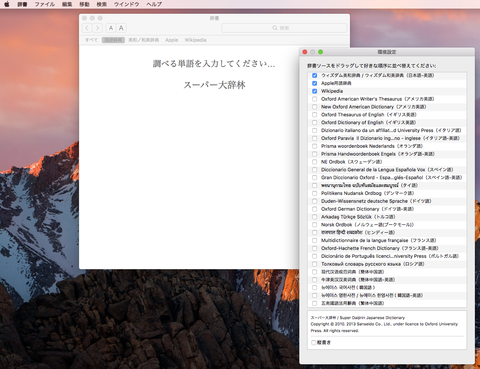Enable the Oxford German Dictionary checkbox

(x=314, y=209)
